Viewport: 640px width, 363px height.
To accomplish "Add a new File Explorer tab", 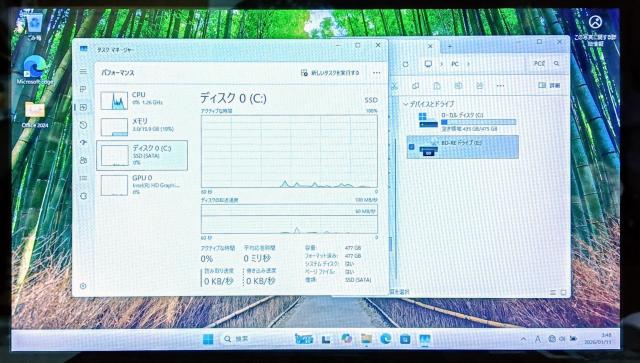I will pyautogui.click(x=449, y=47).
